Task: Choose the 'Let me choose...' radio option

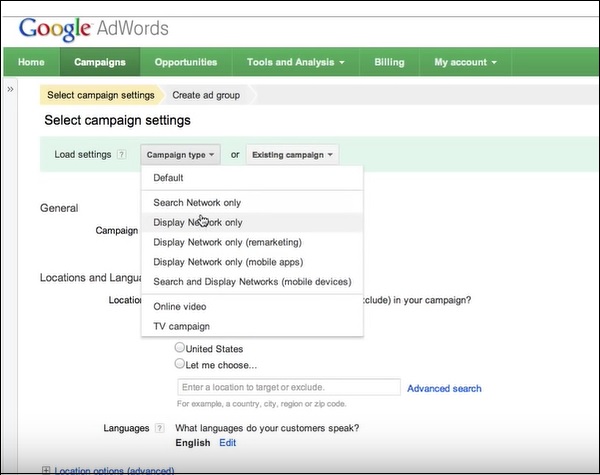Action: pyautogui.click(x=180, y=364)
